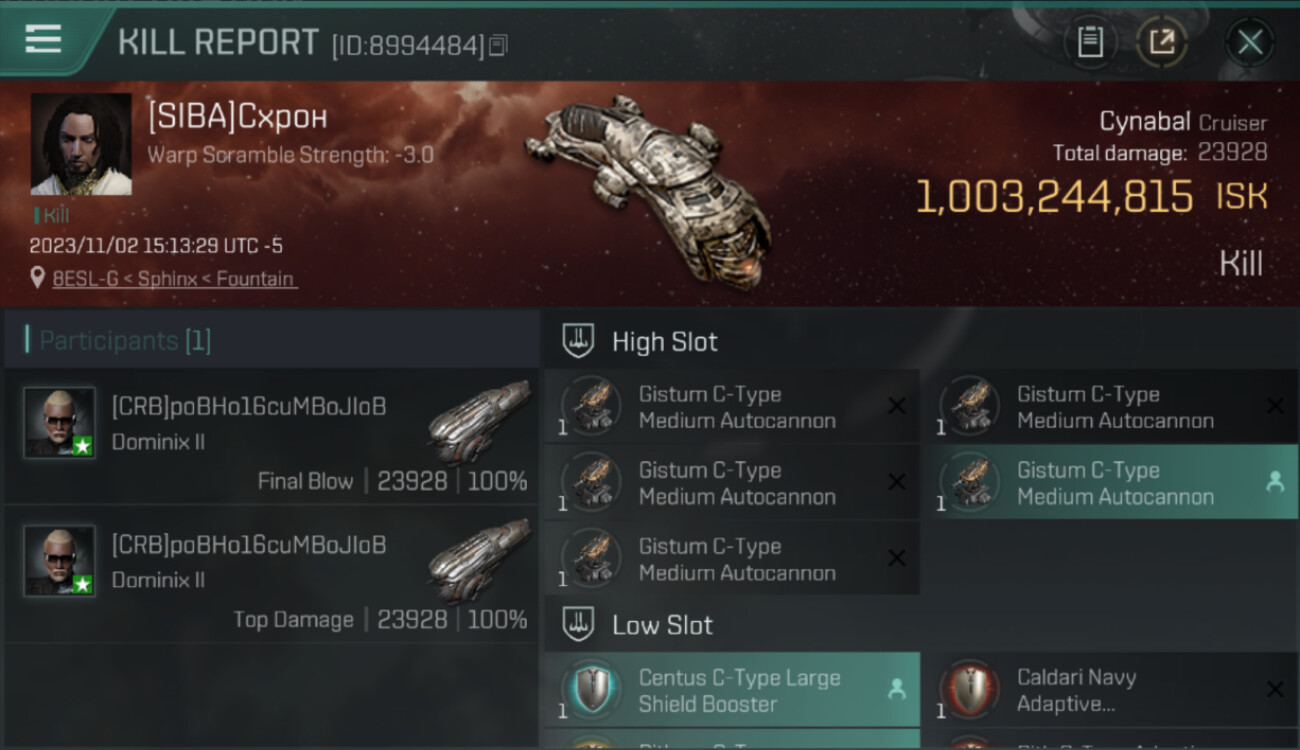Click the person icon on Shield Booster row
This screenshot has height=750, width=1300.
click(x=896, y=689)
